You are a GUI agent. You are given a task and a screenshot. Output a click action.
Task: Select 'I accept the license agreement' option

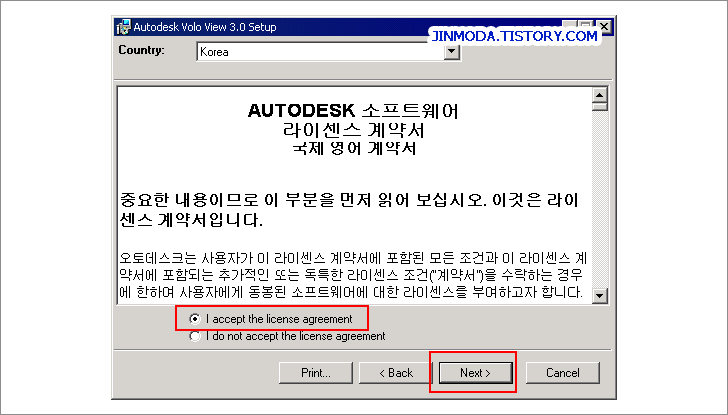[271, 319]
